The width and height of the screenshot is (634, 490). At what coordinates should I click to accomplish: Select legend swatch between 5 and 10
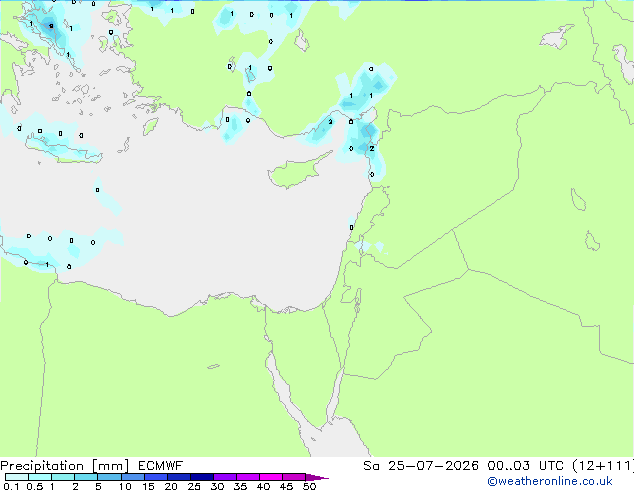(x=109, y=477)
